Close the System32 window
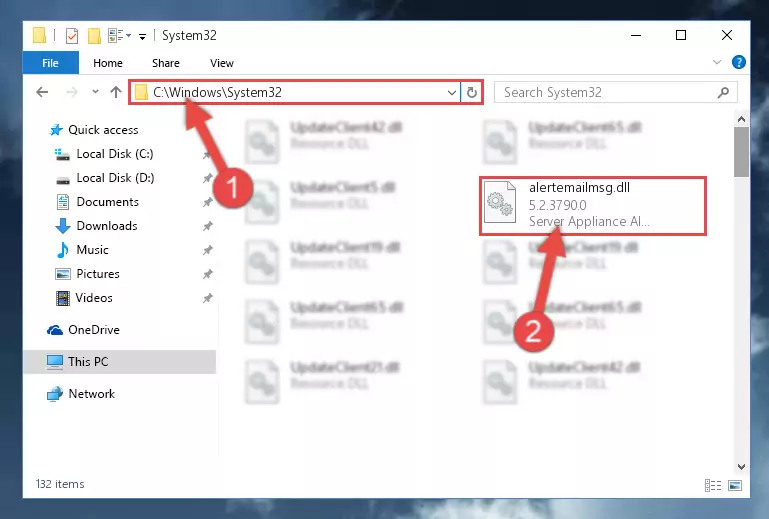769x519 pixels. (727, 35)
